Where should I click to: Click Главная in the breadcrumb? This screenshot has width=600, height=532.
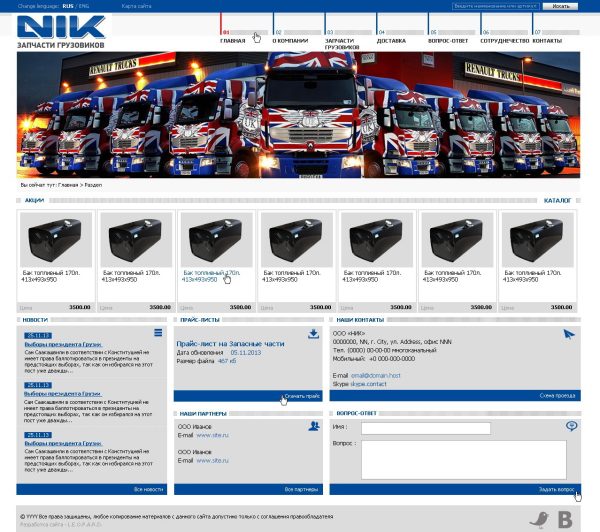[68, 185]
